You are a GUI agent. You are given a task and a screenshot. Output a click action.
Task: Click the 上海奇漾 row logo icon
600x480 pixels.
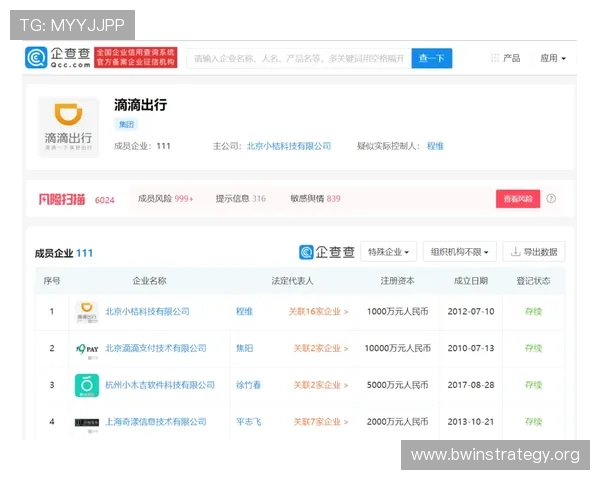point(87,423)
